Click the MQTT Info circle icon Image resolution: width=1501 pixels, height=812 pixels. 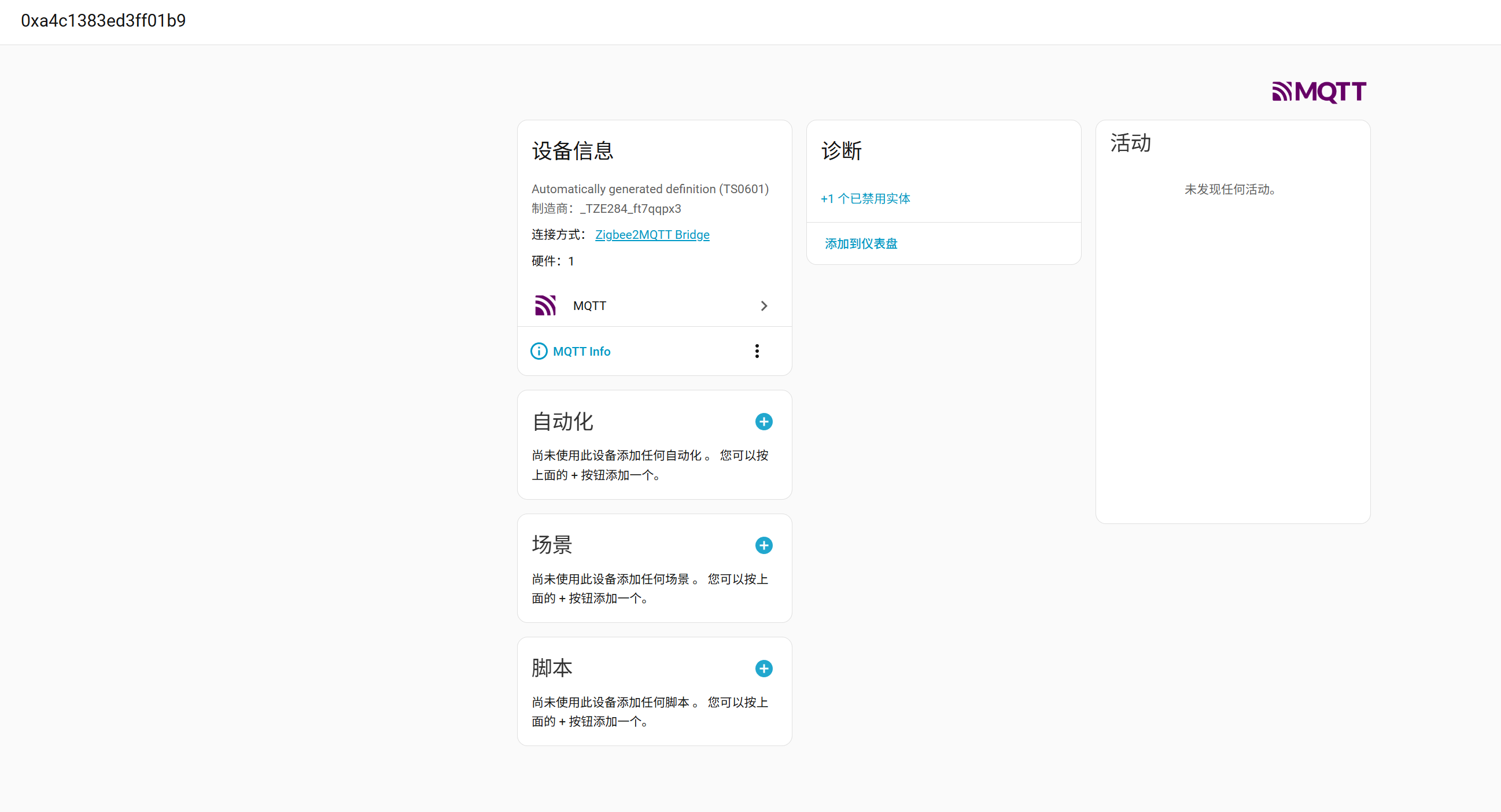point(539,351)
